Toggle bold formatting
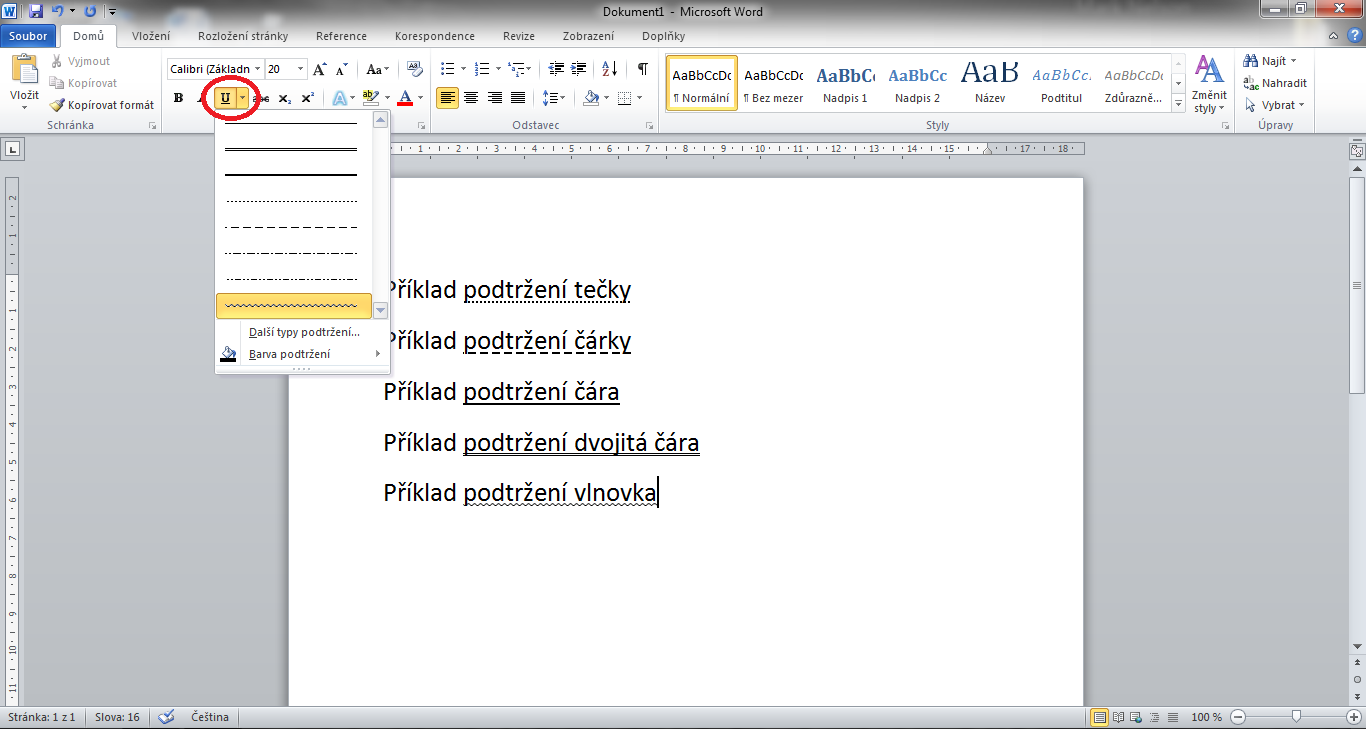This screenshot has width=1366, height=729. click(x=179, y=98)
